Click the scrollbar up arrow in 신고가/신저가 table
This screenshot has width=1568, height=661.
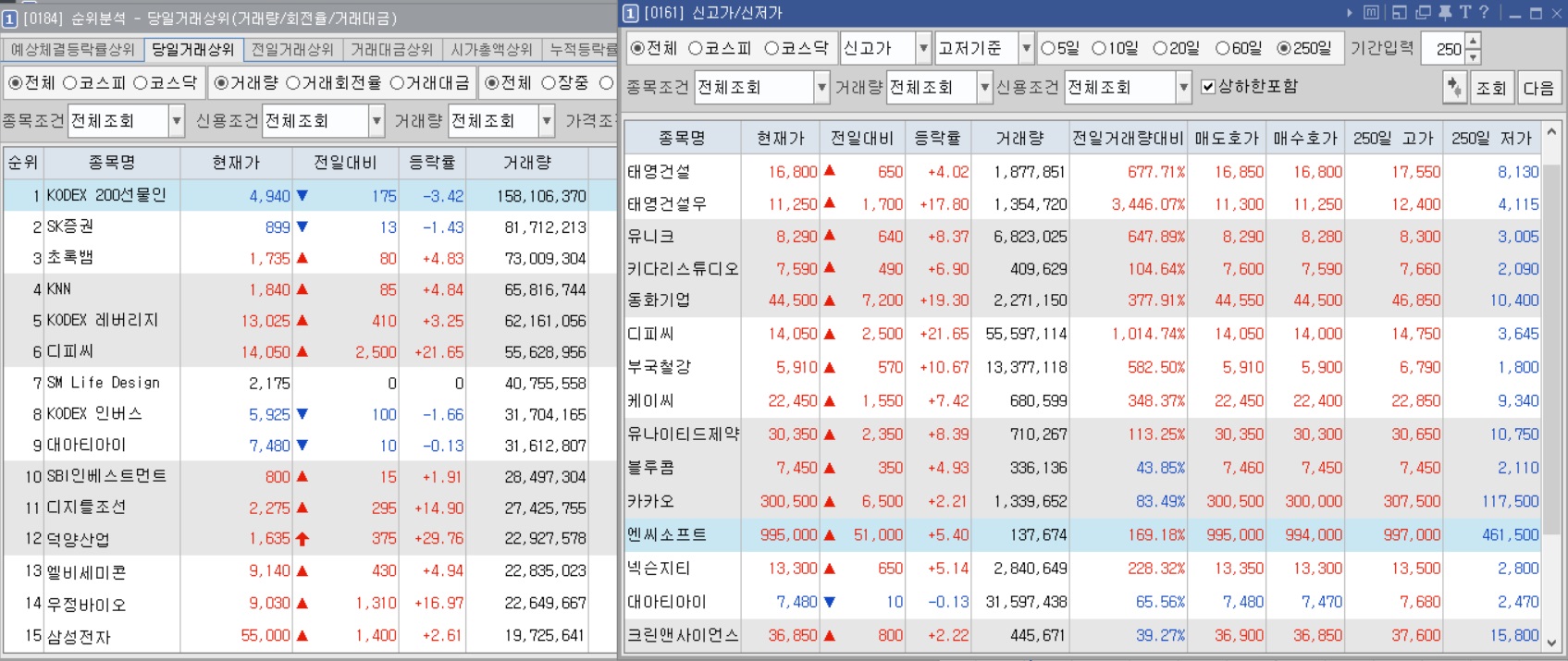1551,132
